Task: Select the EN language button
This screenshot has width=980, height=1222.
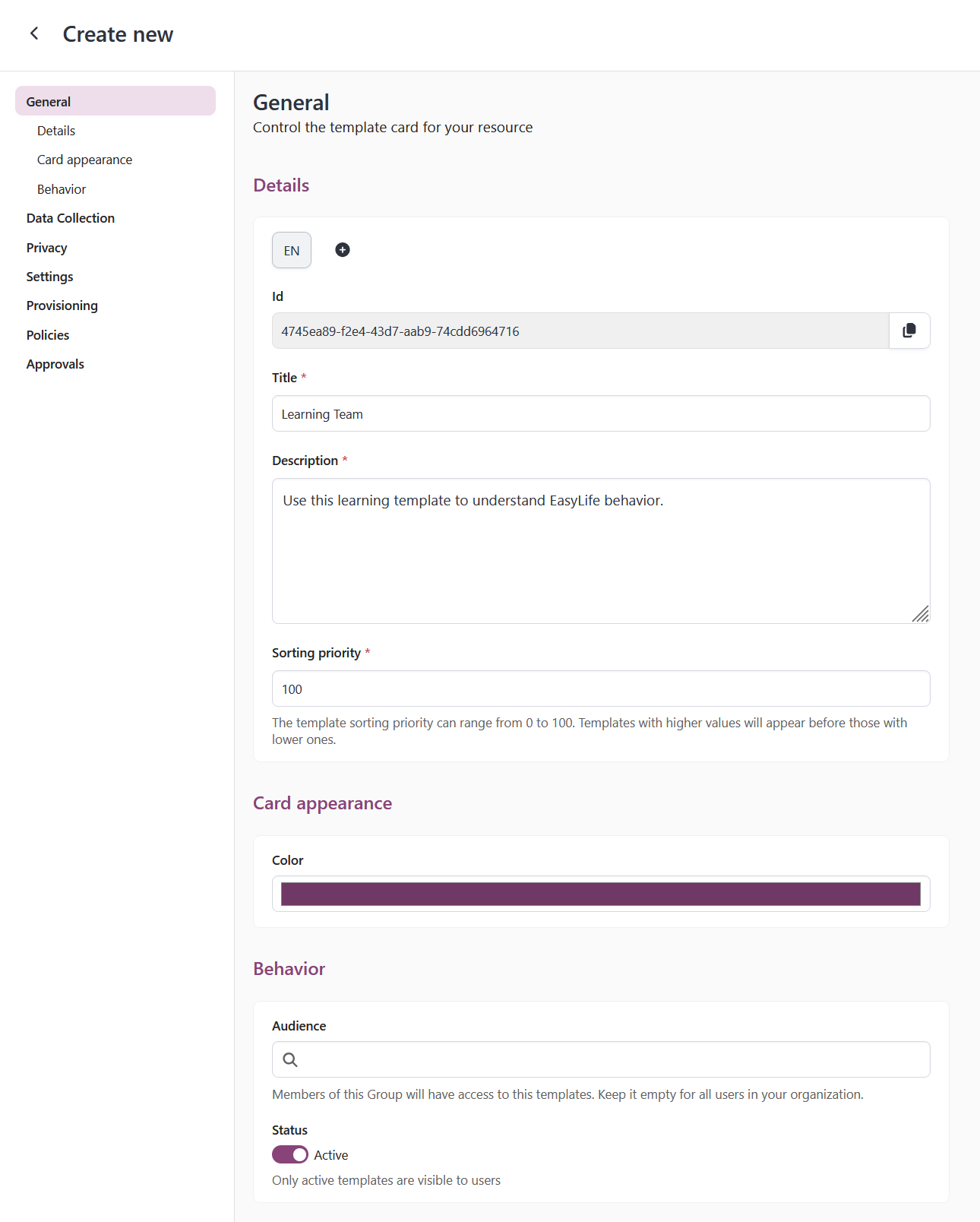Action: point(292,250)
